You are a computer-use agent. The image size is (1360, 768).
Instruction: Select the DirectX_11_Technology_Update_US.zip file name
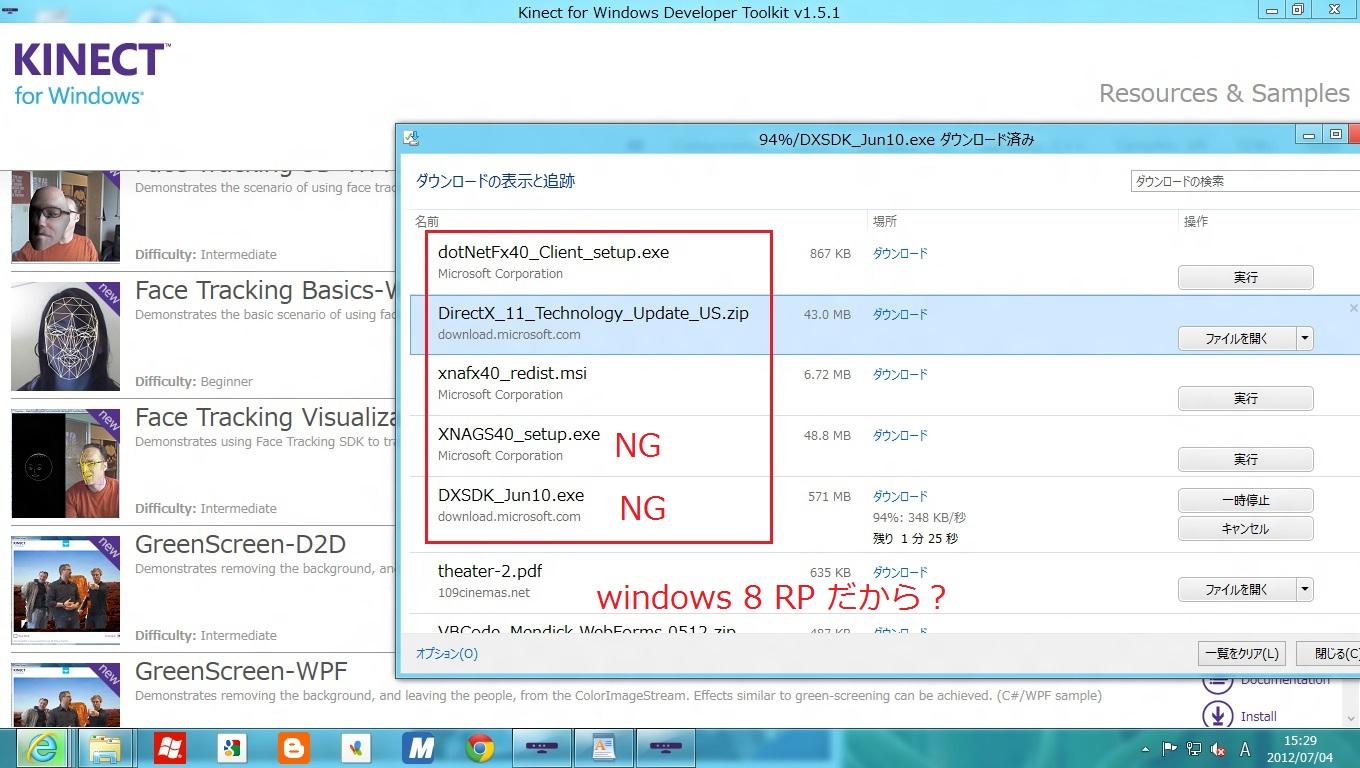(x=593, y=313)
